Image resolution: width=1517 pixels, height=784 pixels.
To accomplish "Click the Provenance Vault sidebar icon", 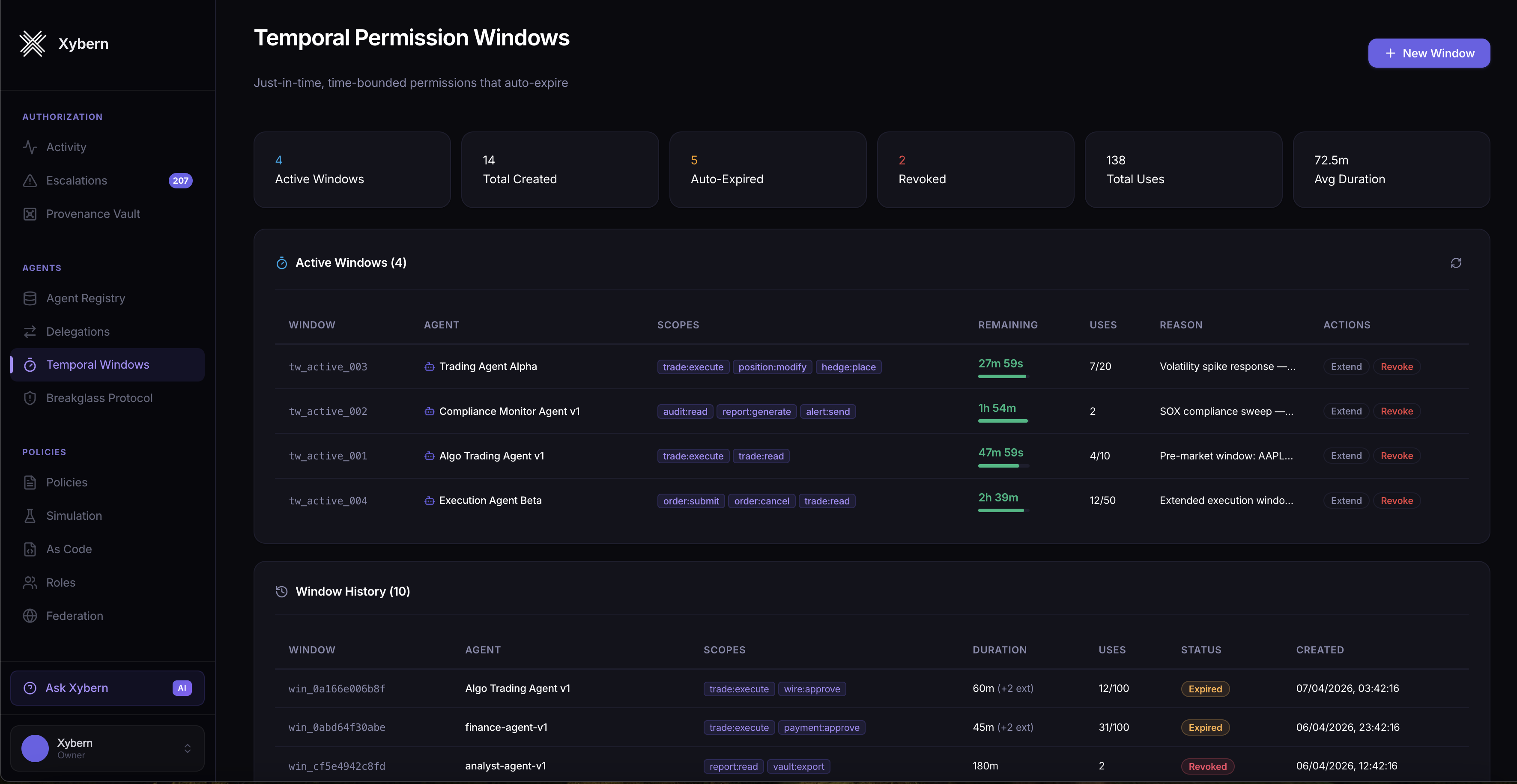I will [30, 214].
